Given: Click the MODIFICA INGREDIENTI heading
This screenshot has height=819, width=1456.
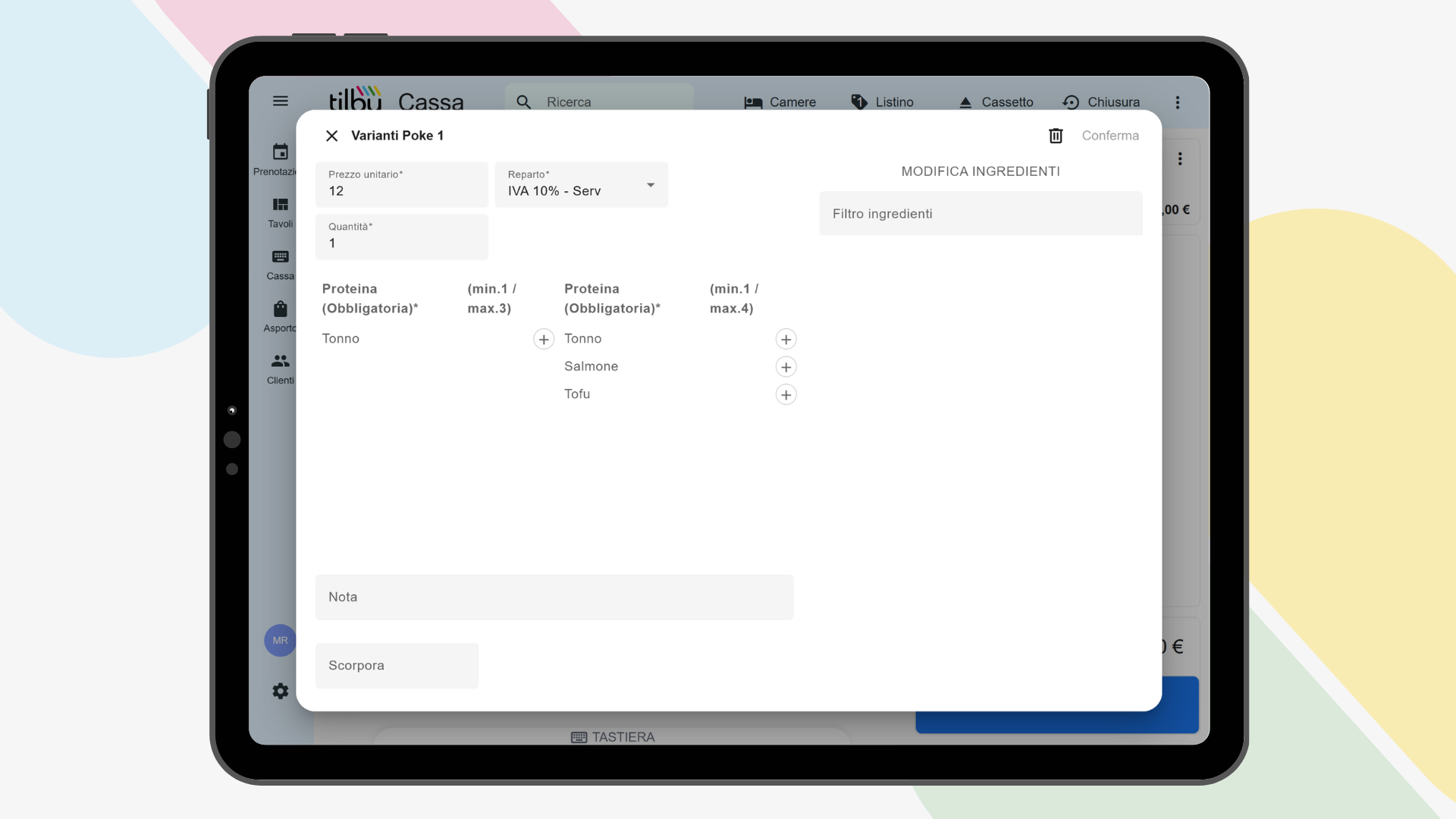Looking at the screenshot, I should pos(981,171).
